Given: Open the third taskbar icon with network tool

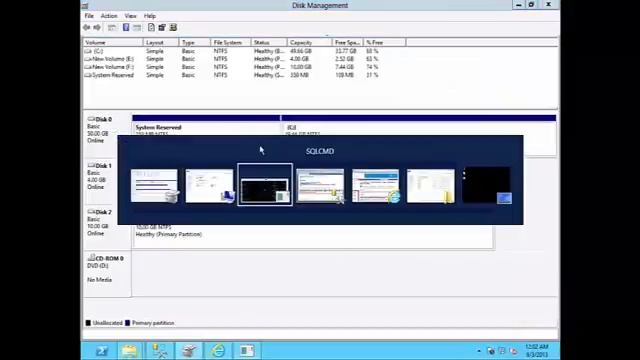Looking at the screenshot, I should point(159,351).
